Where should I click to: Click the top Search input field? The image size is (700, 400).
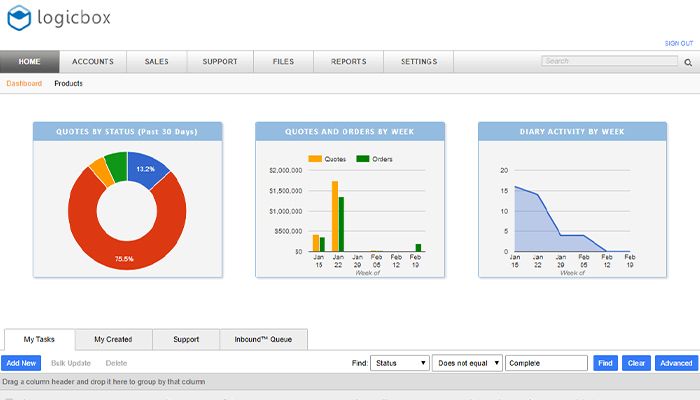(610, 61)
